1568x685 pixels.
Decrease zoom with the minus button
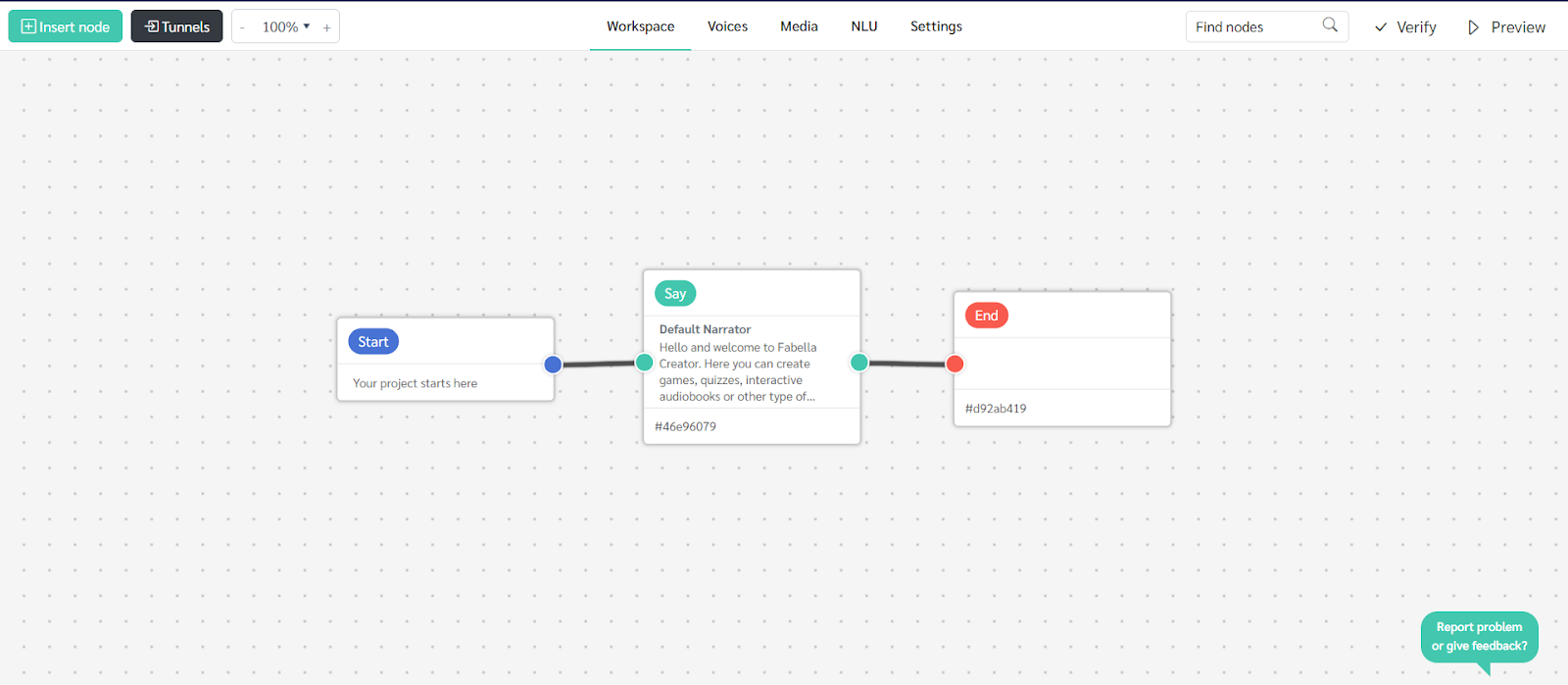[x=243, y=27]
